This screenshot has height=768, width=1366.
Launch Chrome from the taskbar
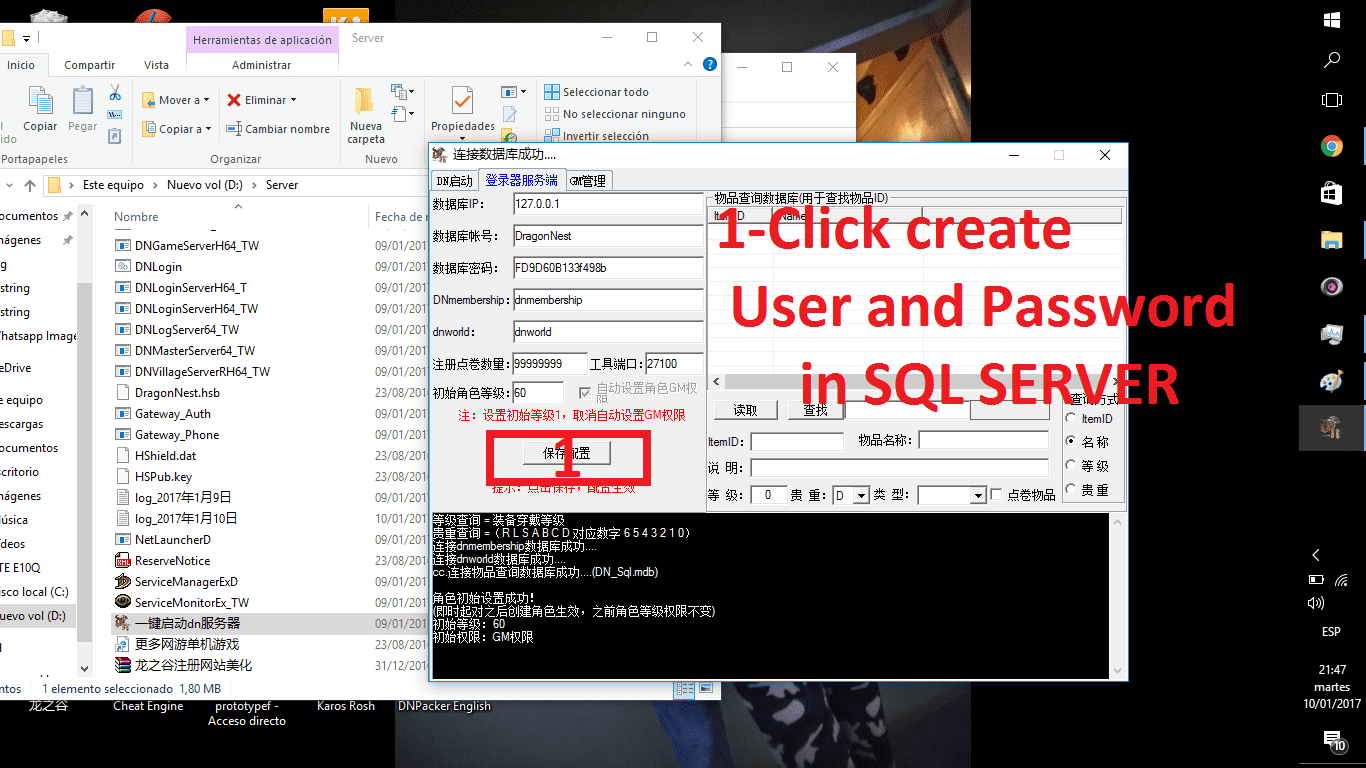pos(1332,147)
